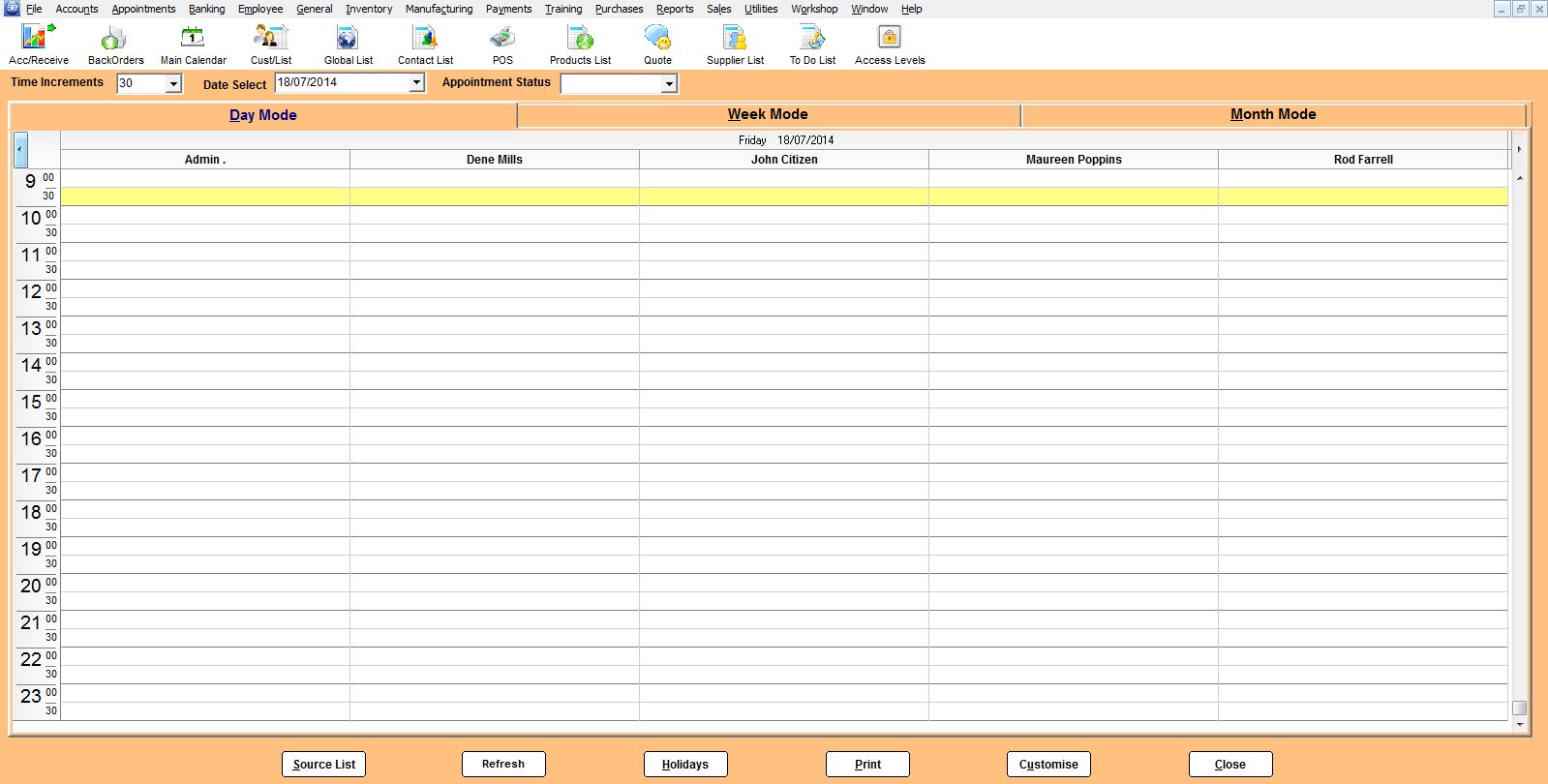Expand the Time Increments dropdown
The width and height of the screenshot is (1548, 784).
(x=173, y=84)
